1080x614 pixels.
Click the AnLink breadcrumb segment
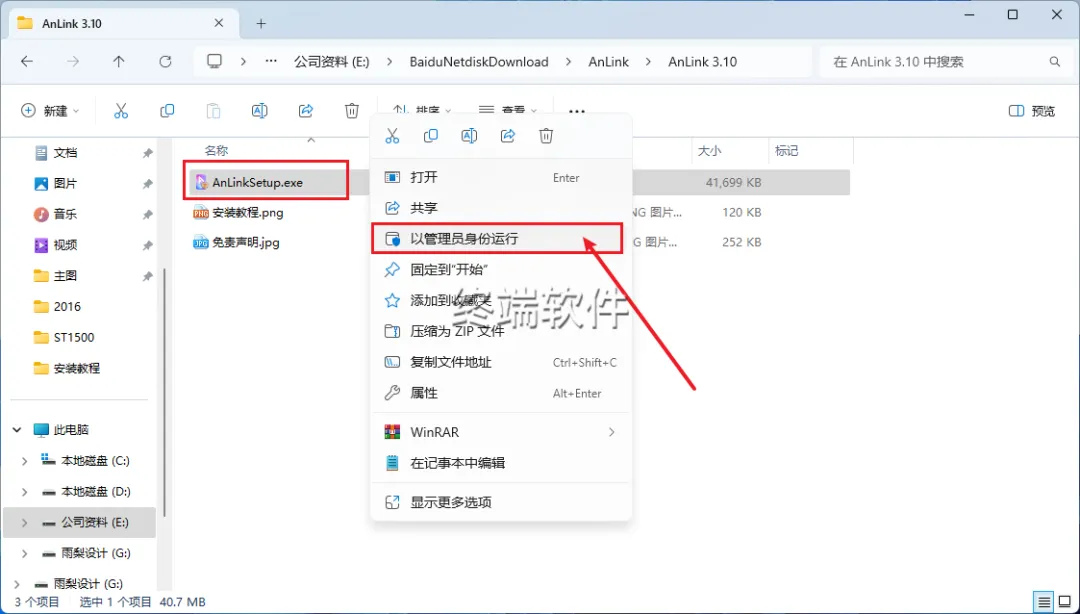[x=608, y=61]
